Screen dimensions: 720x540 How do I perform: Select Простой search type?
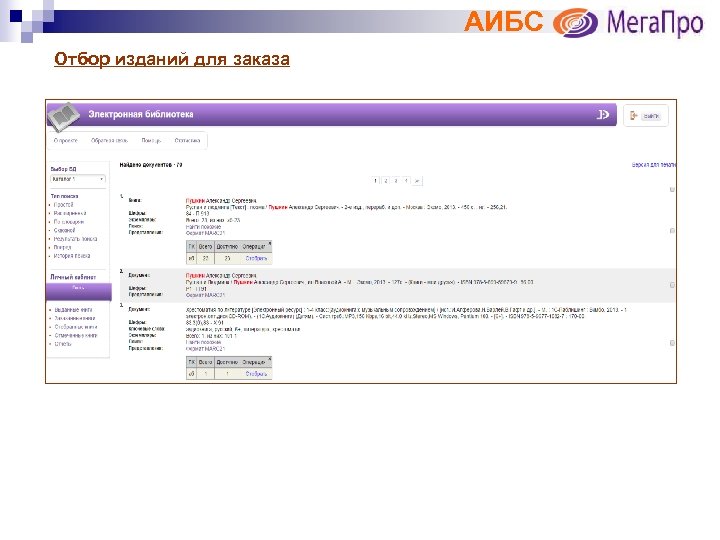pos(63,205)
